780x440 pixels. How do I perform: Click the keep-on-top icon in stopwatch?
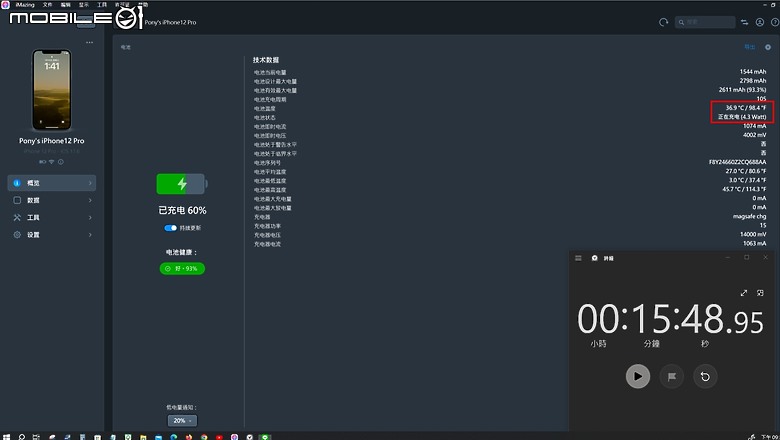pos(760,293)
